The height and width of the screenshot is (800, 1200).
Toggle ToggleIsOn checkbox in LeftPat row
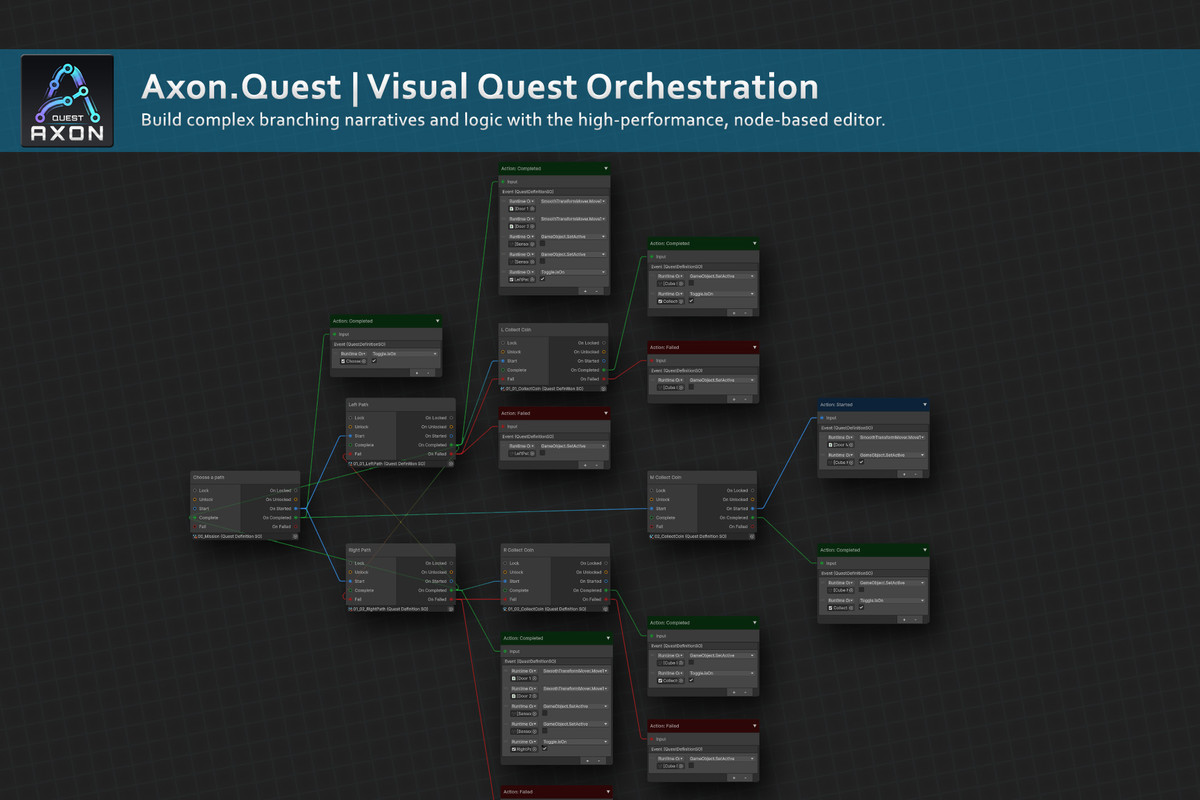click(542, 279)
